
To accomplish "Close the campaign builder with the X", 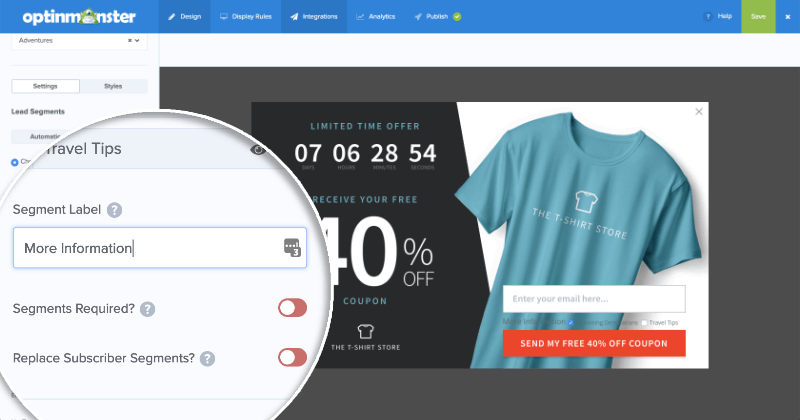I will (787, 16).
